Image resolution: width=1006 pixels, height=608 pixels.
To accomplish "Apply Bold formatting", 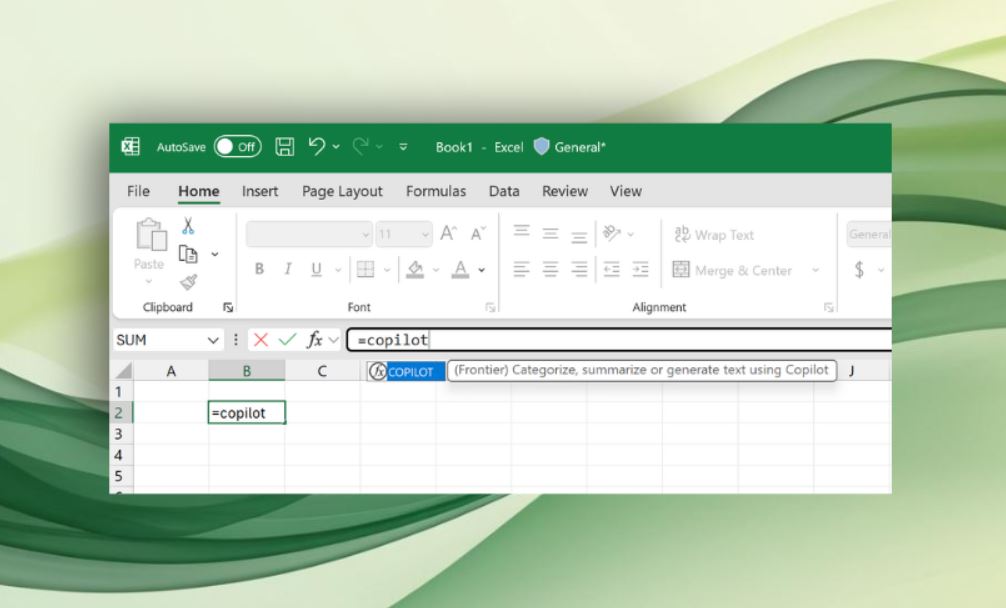I will 258,268.
